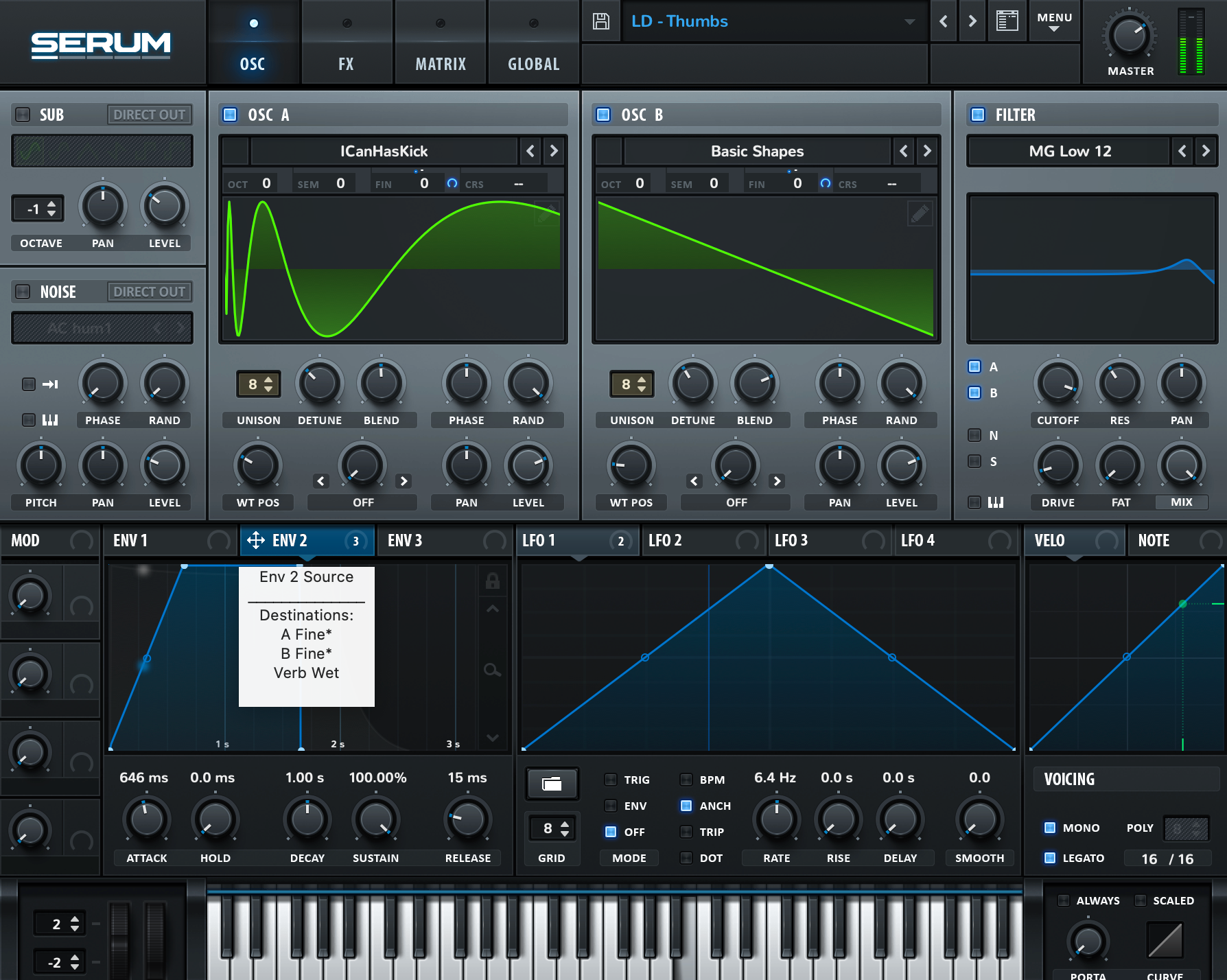Select previous wavetable for OSC B
The height and width of the screenshot is (980, 1227).
tap(904, 151)
